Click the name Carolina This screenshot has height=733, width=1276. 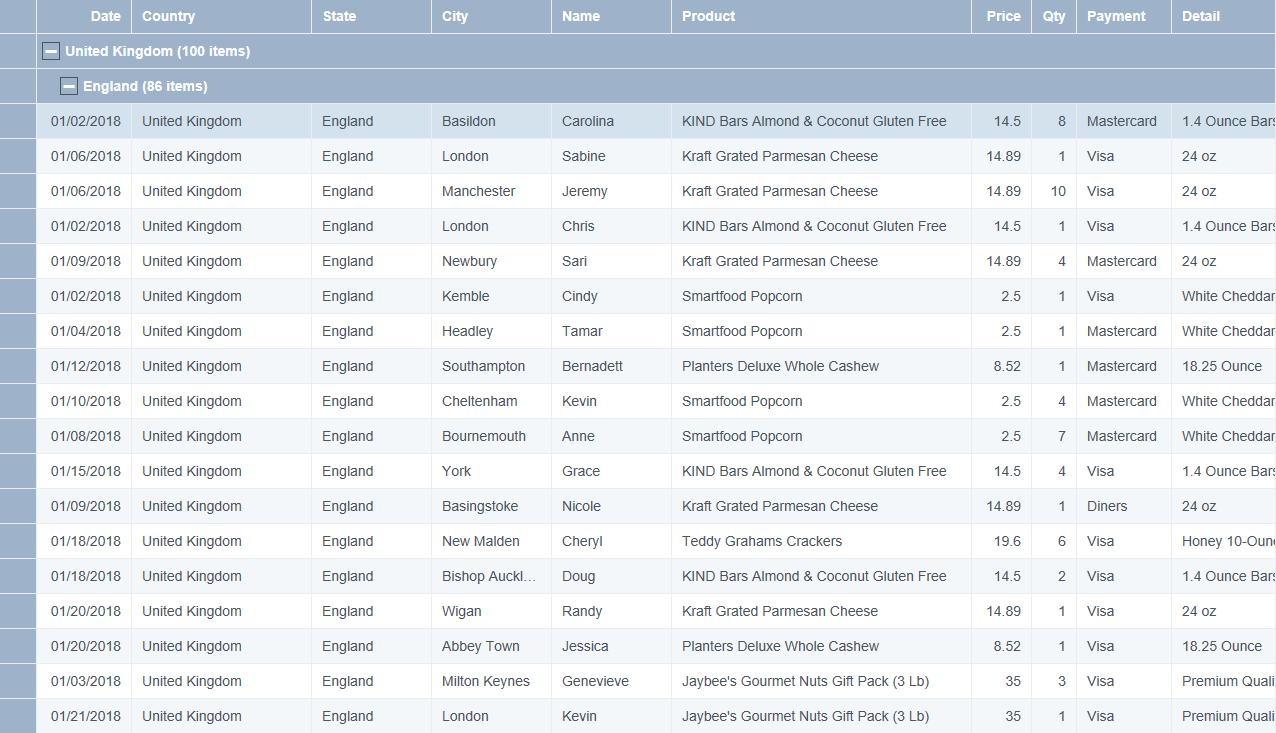pyautogui.click(x=588, y=121)
